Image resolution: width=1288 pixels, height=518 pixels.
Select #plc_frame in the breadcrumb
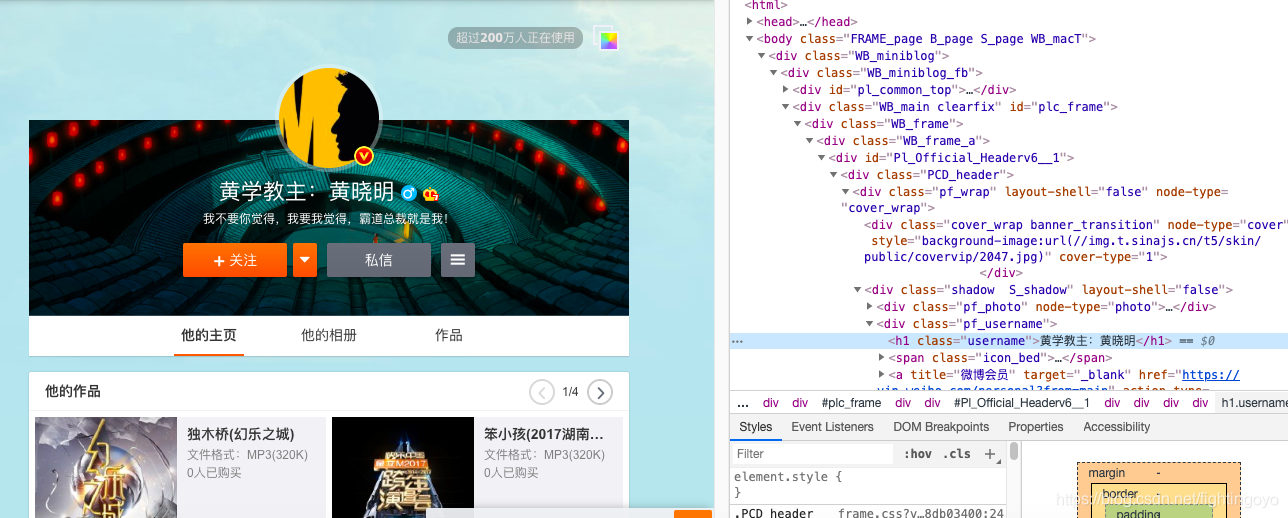tap(852, 403)
